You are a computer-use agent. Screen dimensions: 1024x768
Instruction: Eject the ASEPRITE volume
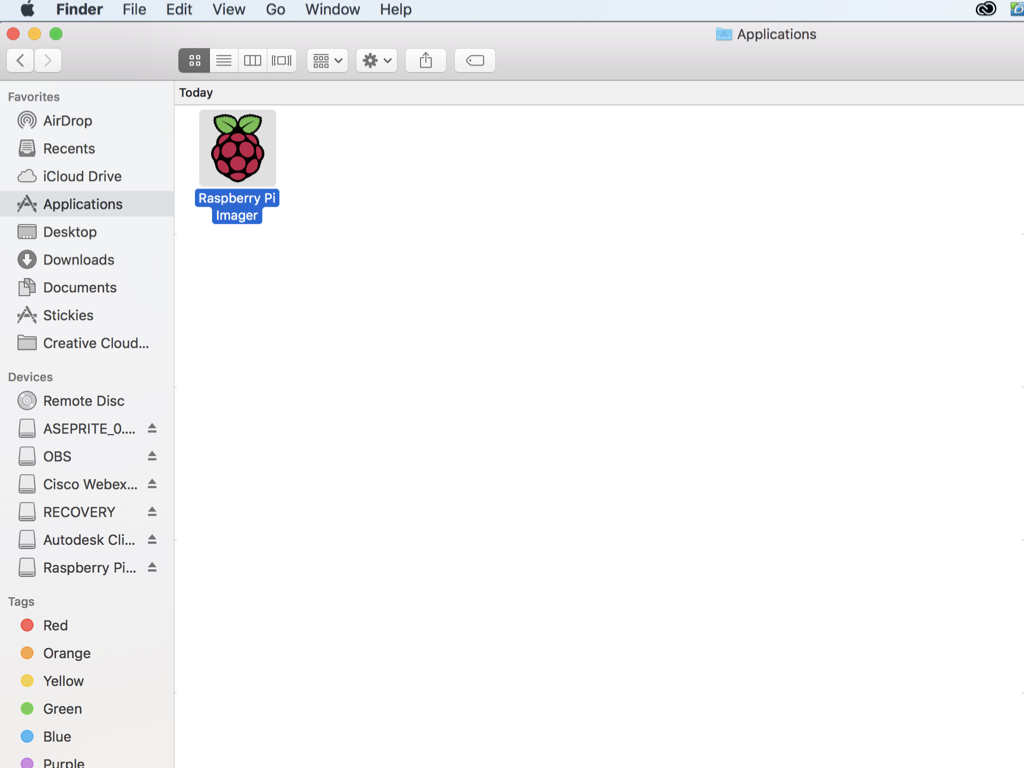pos(152,428)
